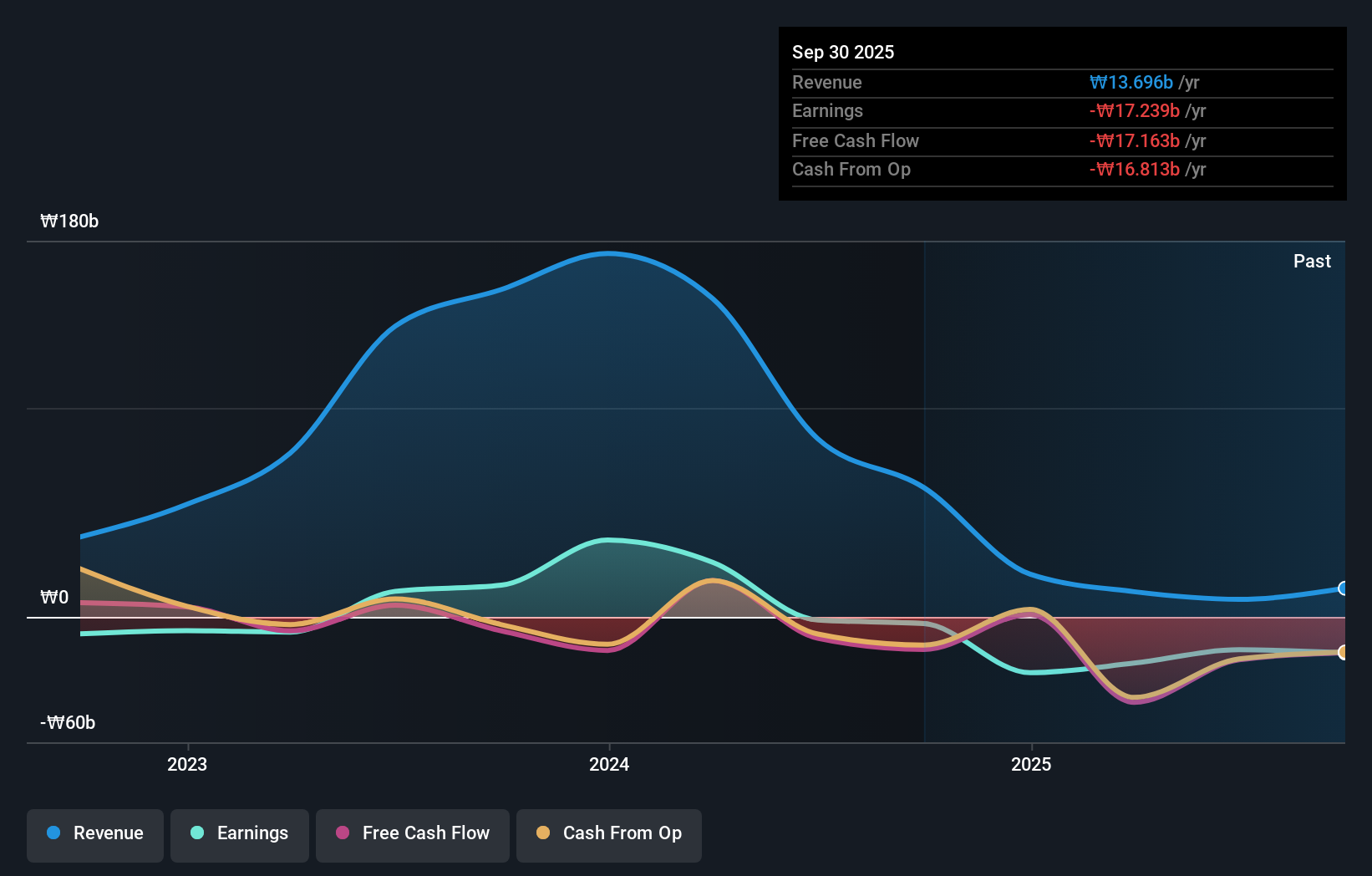Click the ₩13.696b revenue value
1372x876 pixels.
tap(1131, 82)
